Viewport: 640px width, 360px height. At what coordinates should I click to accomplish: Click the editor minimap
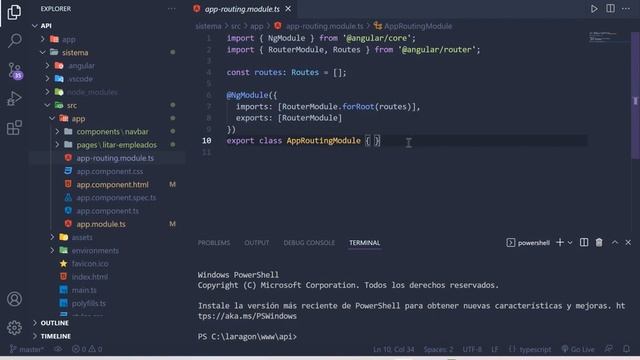[608, 37]
